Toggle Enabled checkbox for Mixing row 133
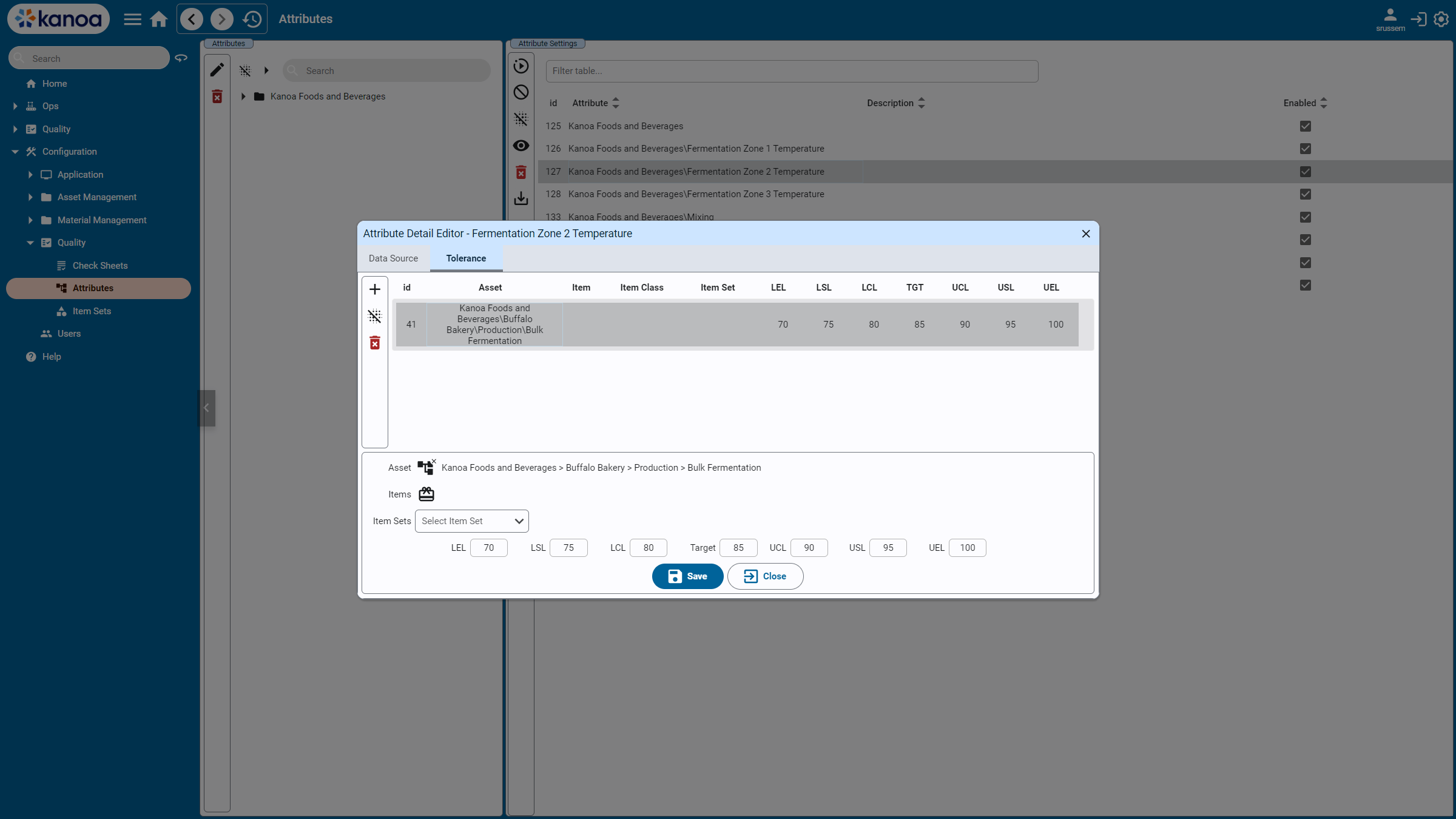This screenshot has width=1456, height=819. click(x=1306, y=217)
